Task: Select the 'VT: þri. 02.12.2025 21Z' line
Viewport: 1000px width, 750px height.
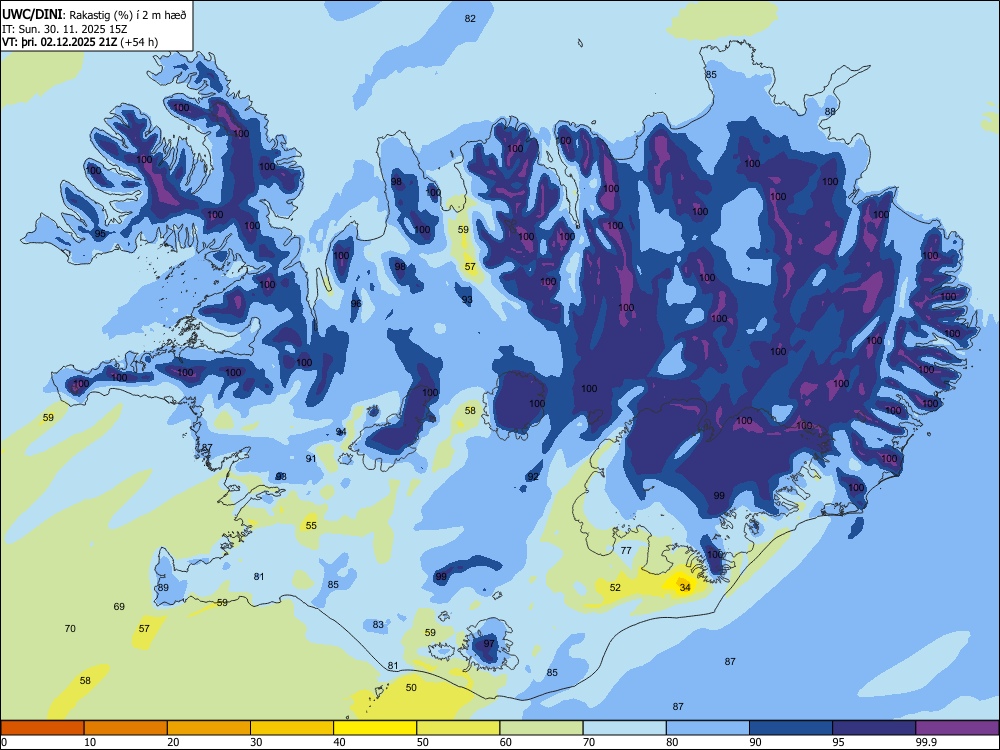Action: point(59,42)
